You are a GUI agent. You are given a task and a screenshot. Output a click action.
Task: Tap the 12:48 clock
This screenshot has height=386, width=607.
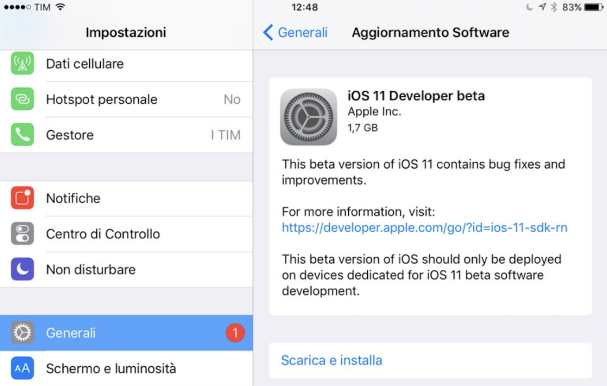(305, 7)
